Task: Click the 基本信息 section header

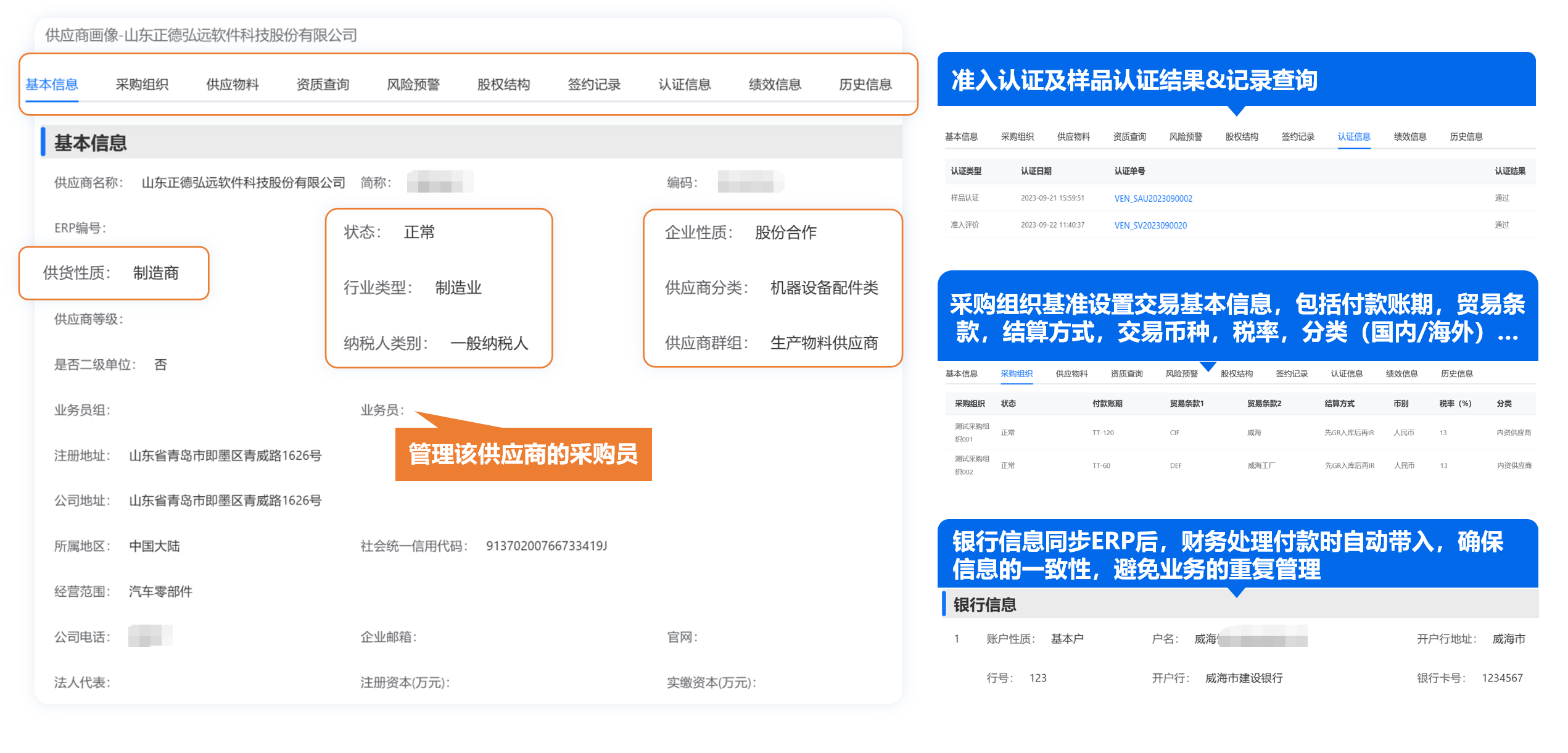Action: tap(91, 143)
